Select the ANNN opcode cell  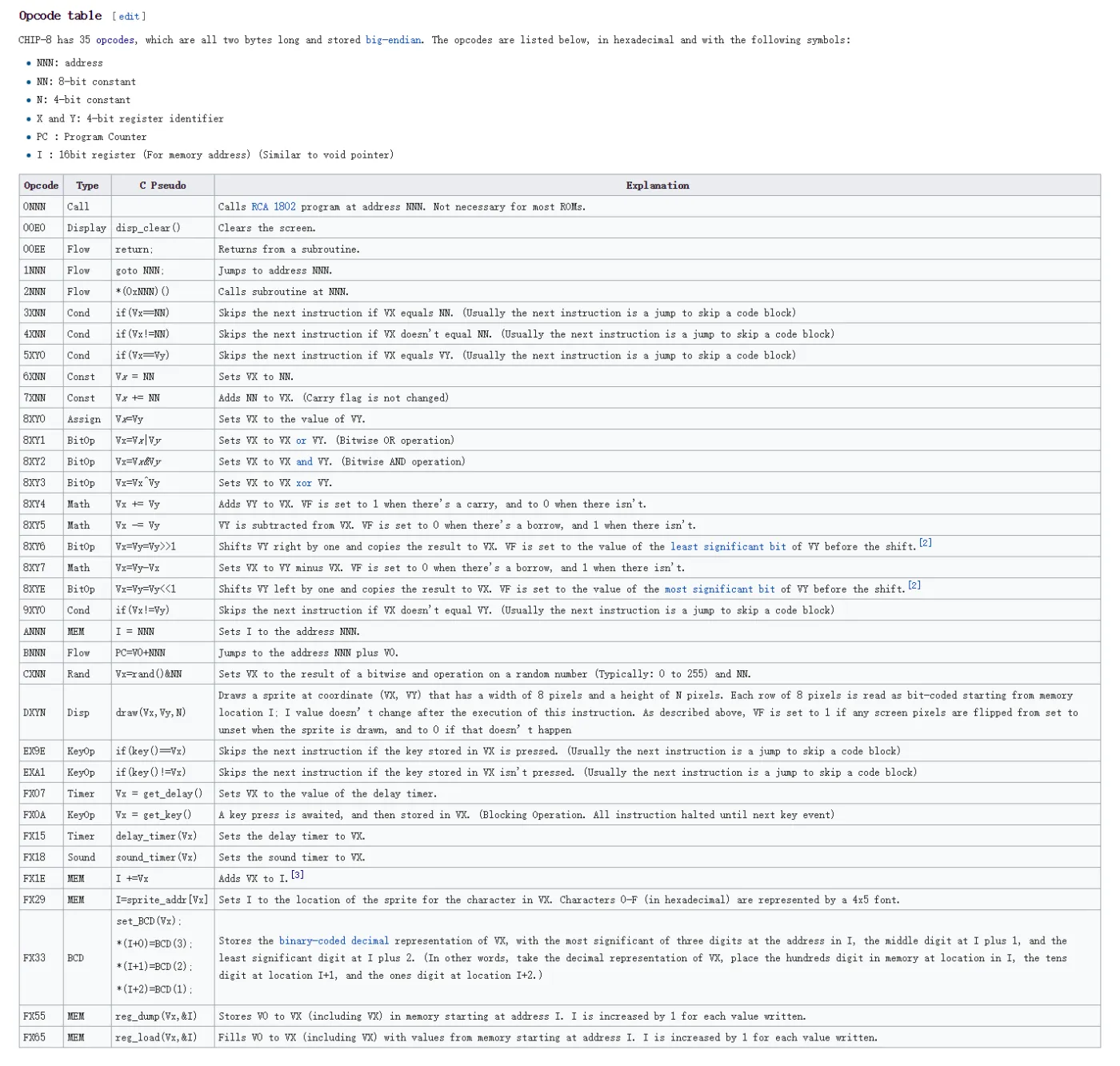coord(42,631)
